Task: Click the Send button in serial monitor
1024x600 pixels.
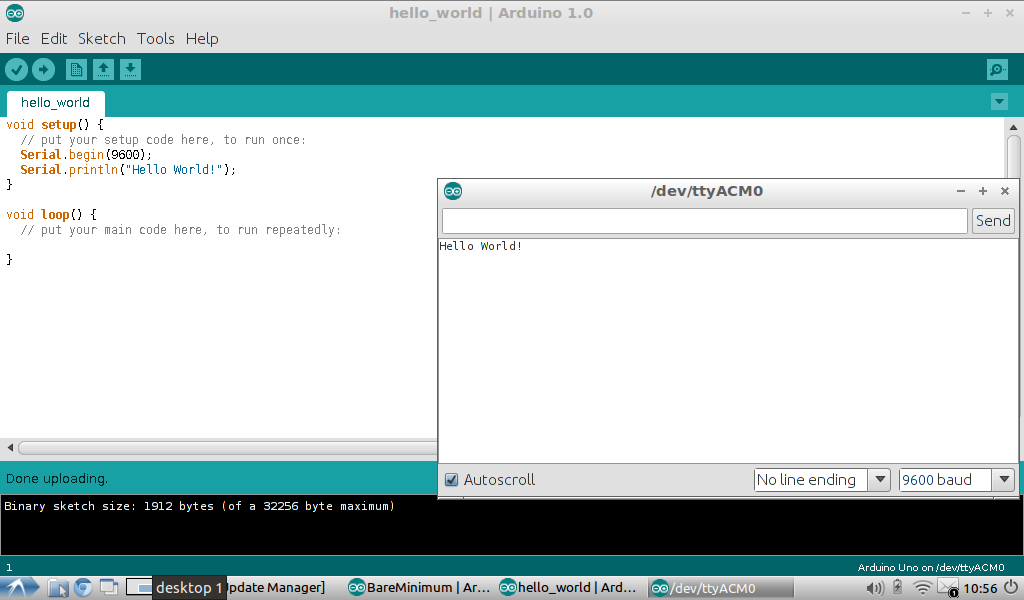Action: pos(993,221)
